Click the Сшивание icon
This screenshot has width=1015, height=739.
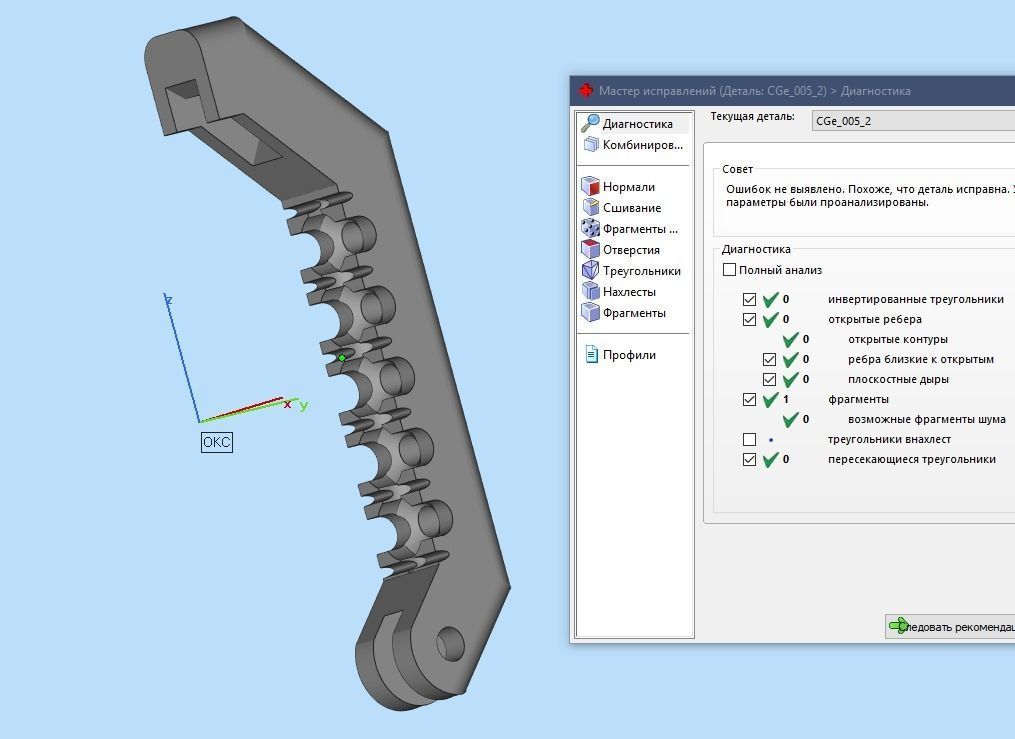(x=591, y=207)
